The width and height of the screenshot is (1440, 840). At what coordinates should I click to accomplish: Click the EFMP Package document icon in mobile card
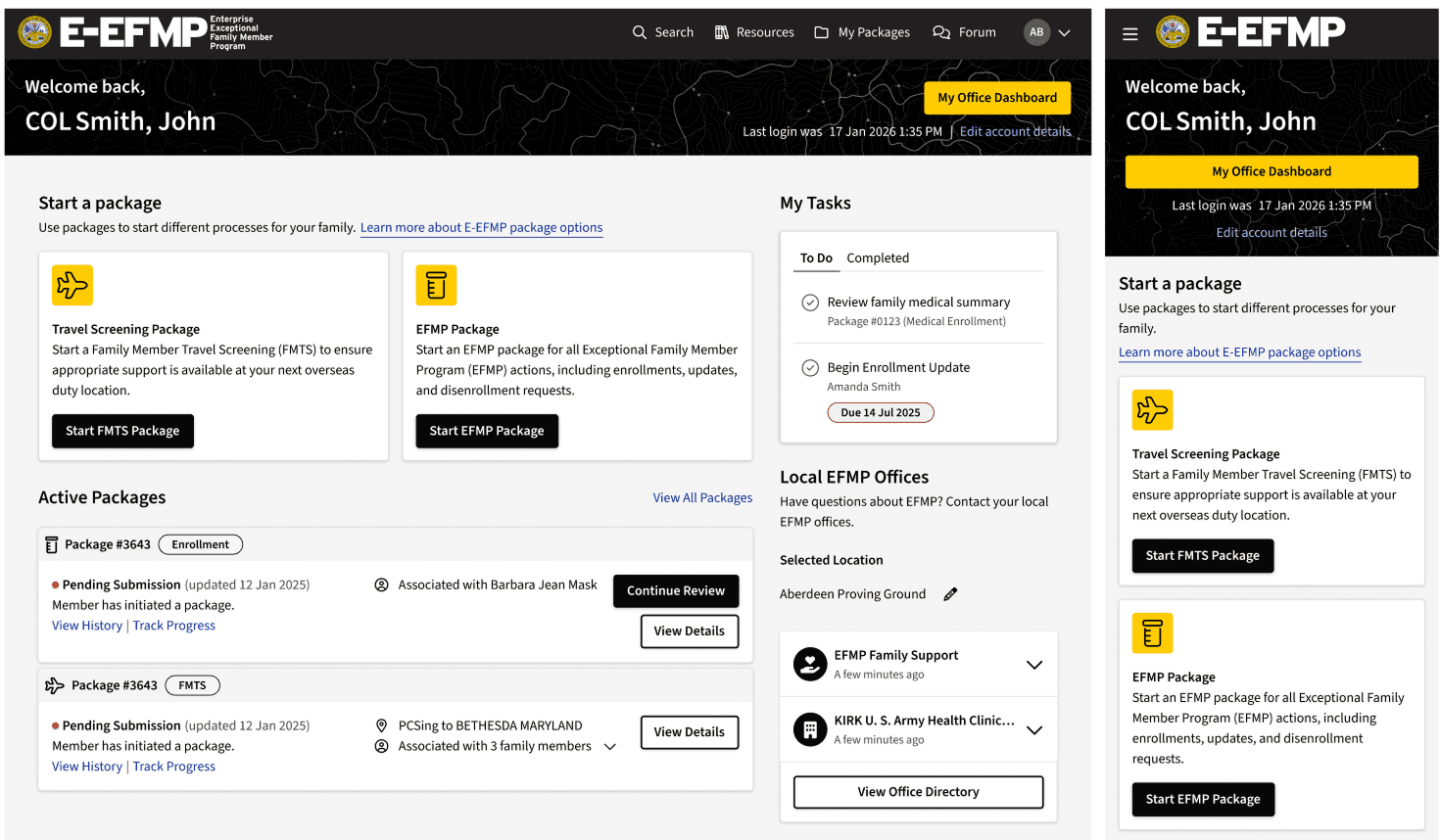1153,633
